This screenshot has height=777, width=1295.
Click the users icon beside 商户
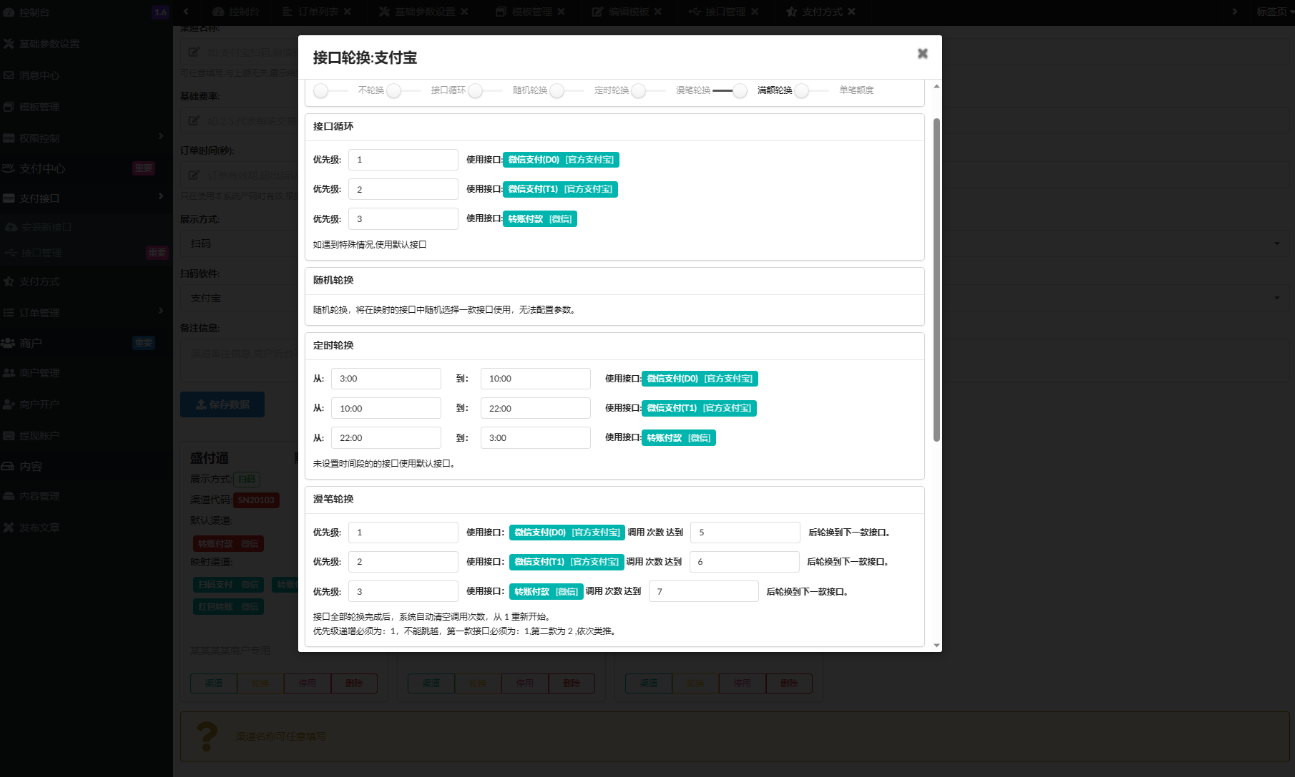9,343
